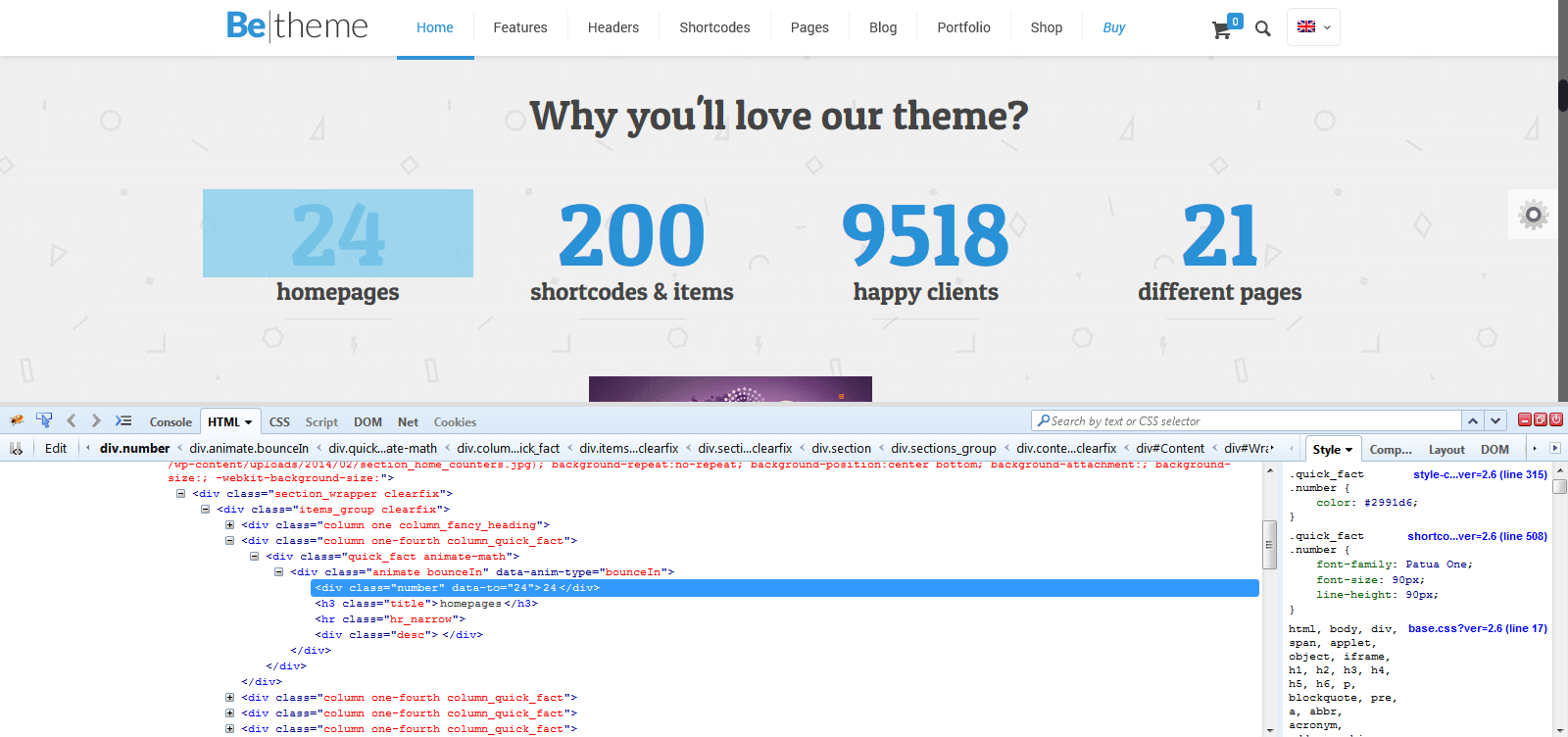Open the language flag dropdown
Viewport: 1568px width, 737px height.
click(1313, 27)
